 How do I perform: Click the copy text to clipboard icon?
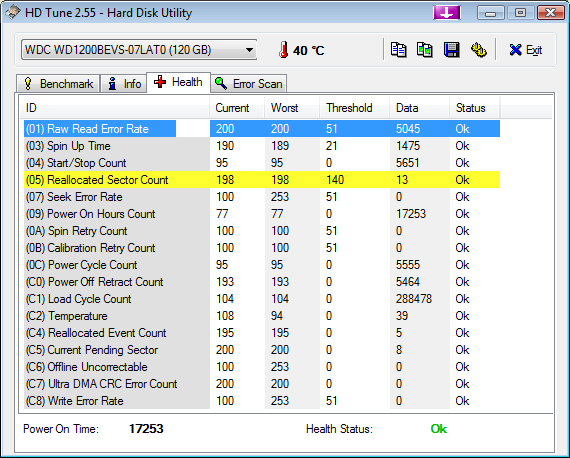pos(398,50)
